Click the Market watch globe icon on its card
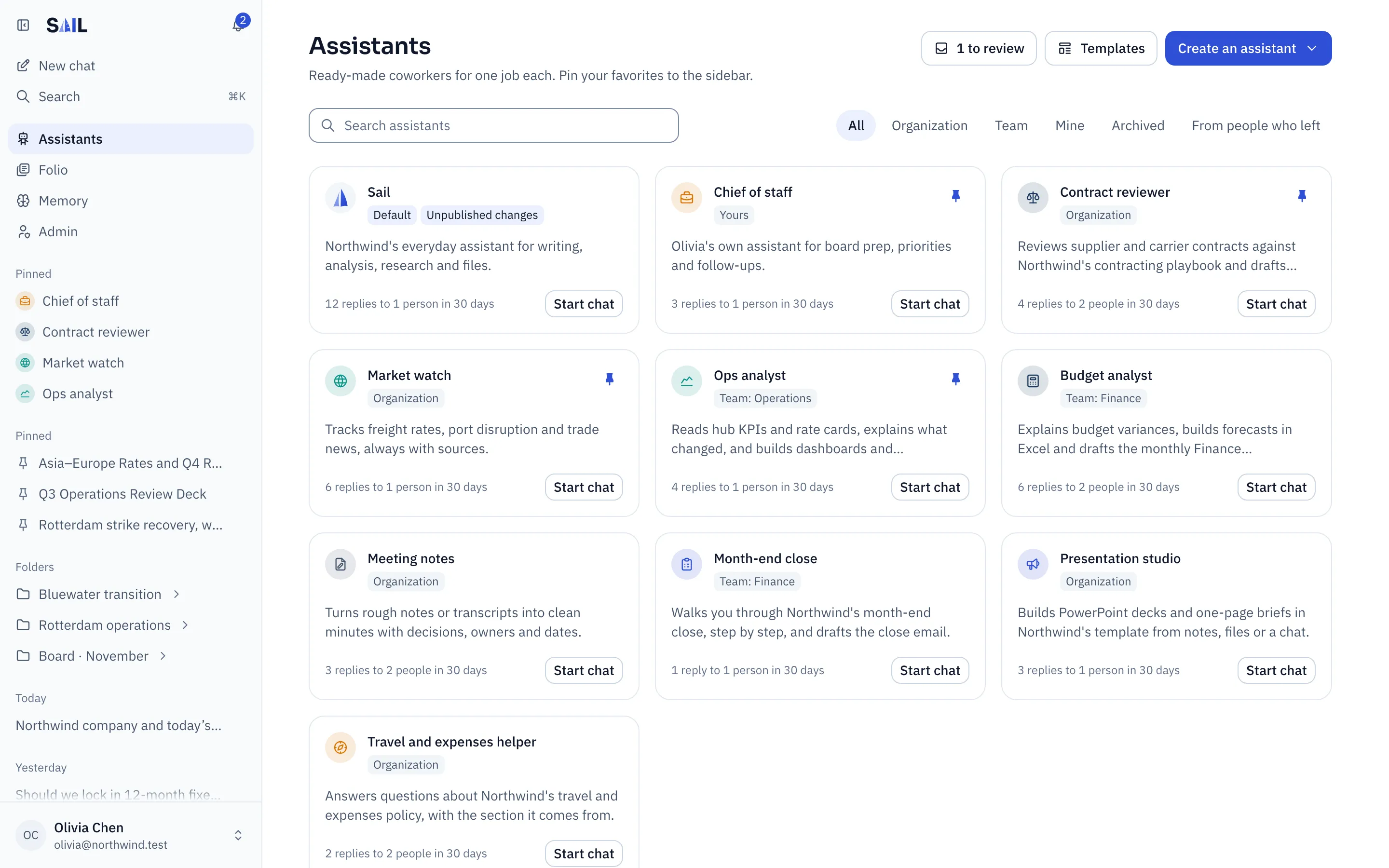Screen dimensions: 1389x868 340,381
